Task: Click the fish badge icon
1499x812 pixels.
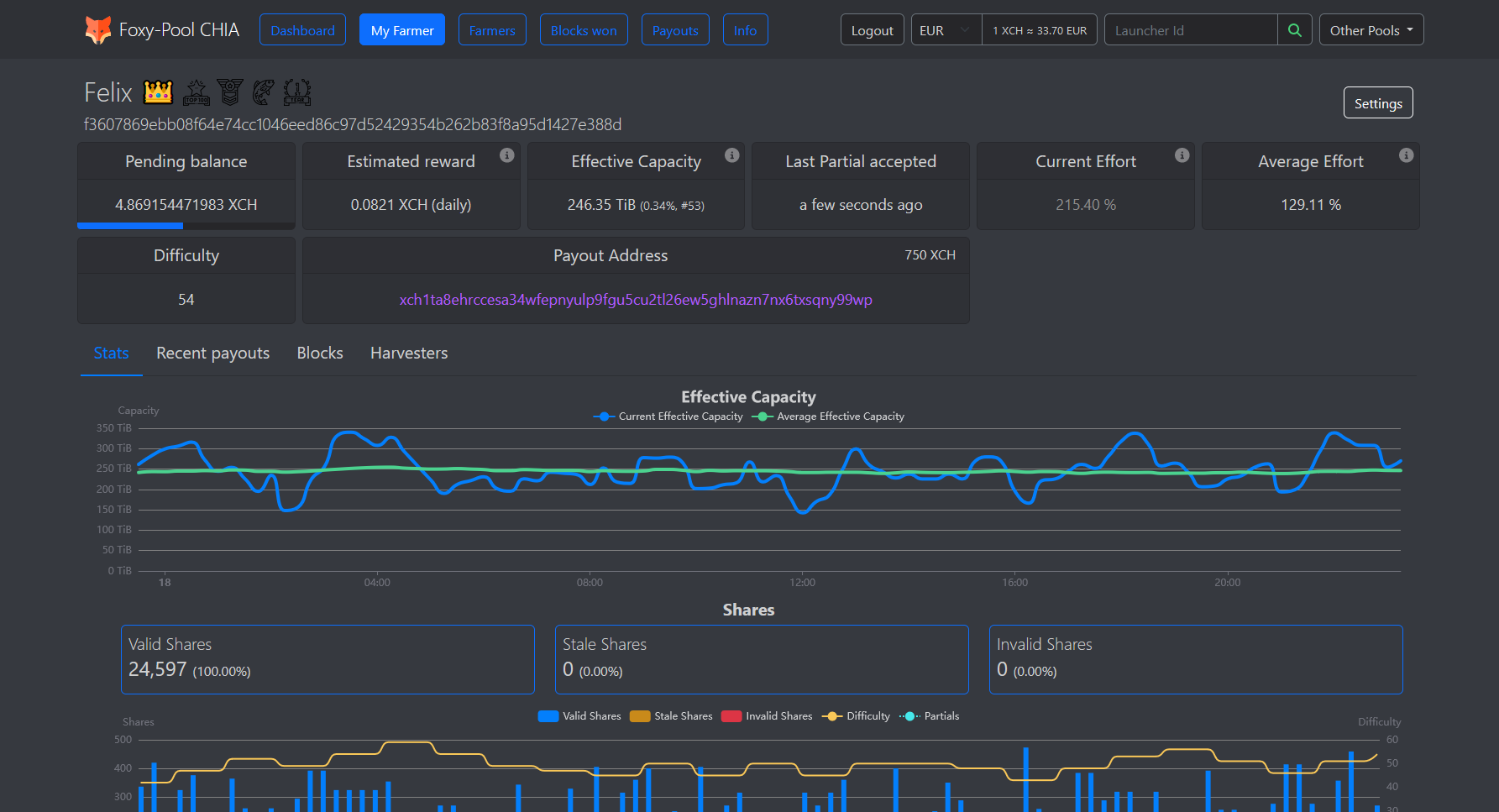Action: click(263, 92)
